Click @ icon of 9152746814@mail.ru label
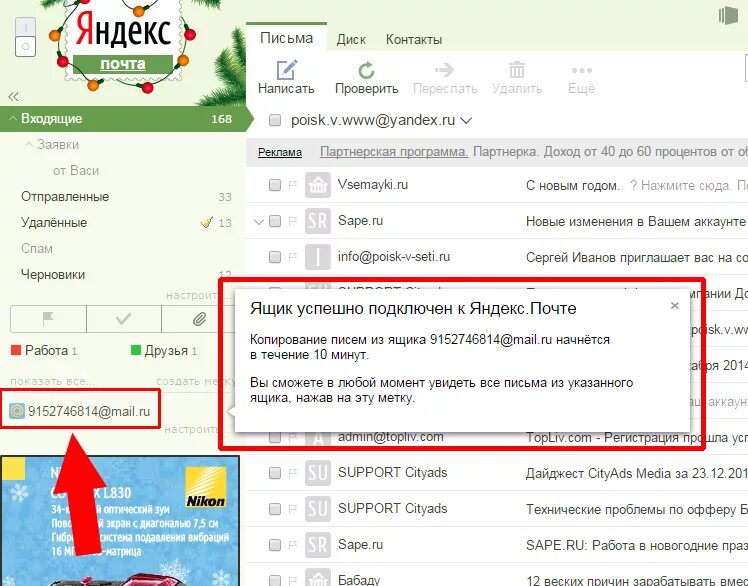Image resolution: width=748 pixels, height=586 pixels. coord(17,411)
